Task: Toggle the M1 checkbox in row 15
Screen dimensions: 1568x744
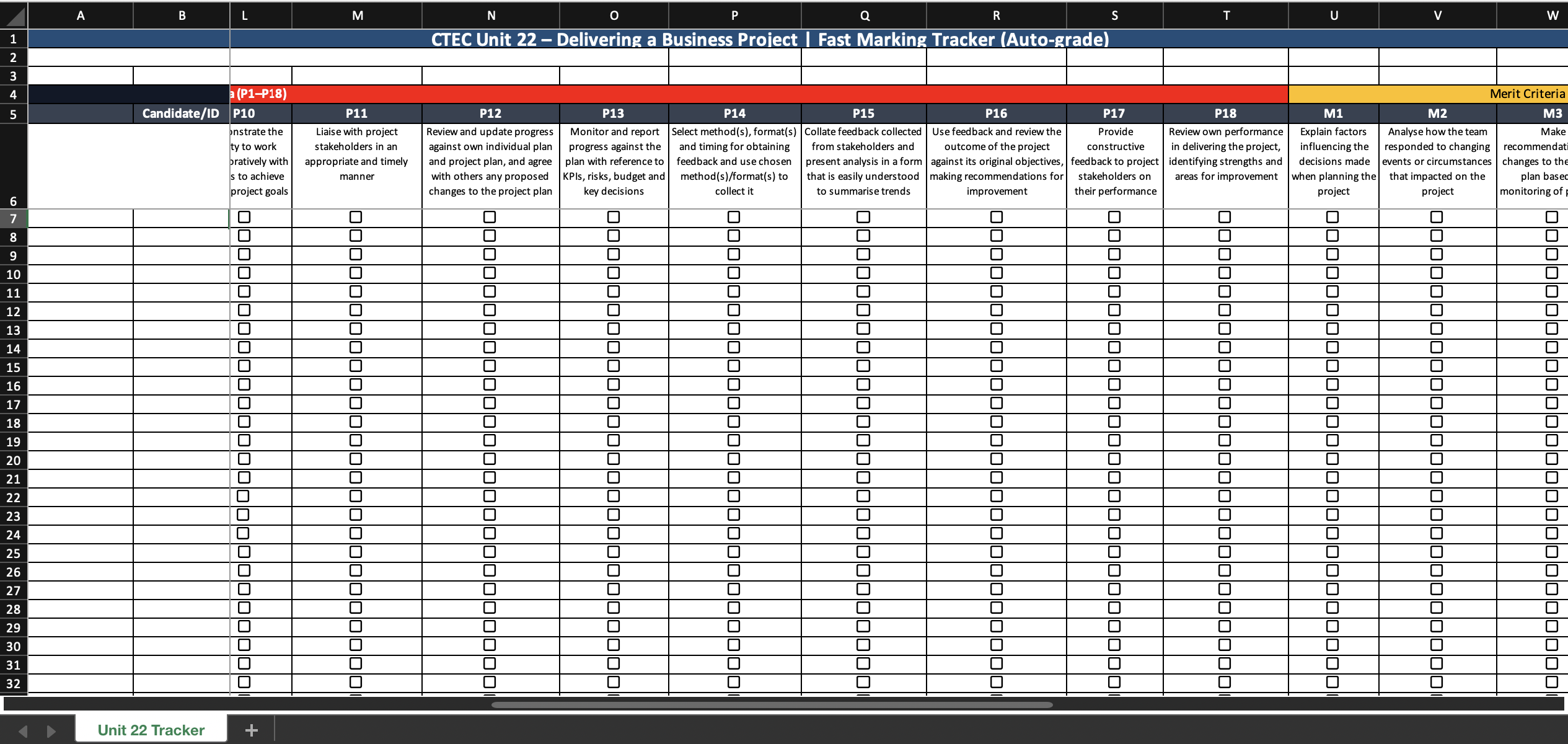Action: click(x=1332, y=366)
